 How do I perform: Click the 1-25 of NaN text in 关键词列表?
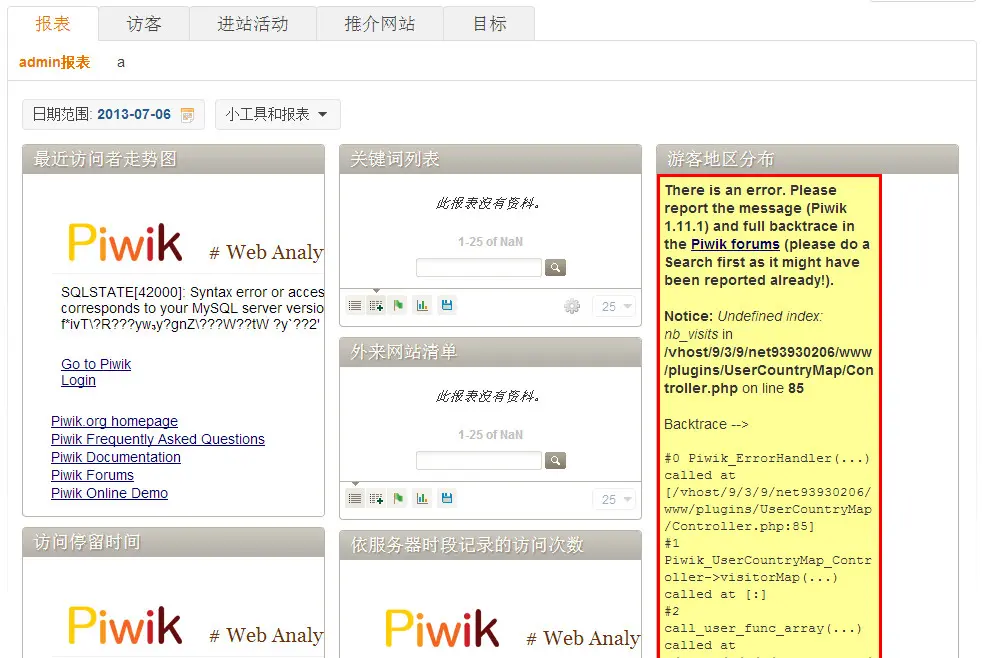490,242
